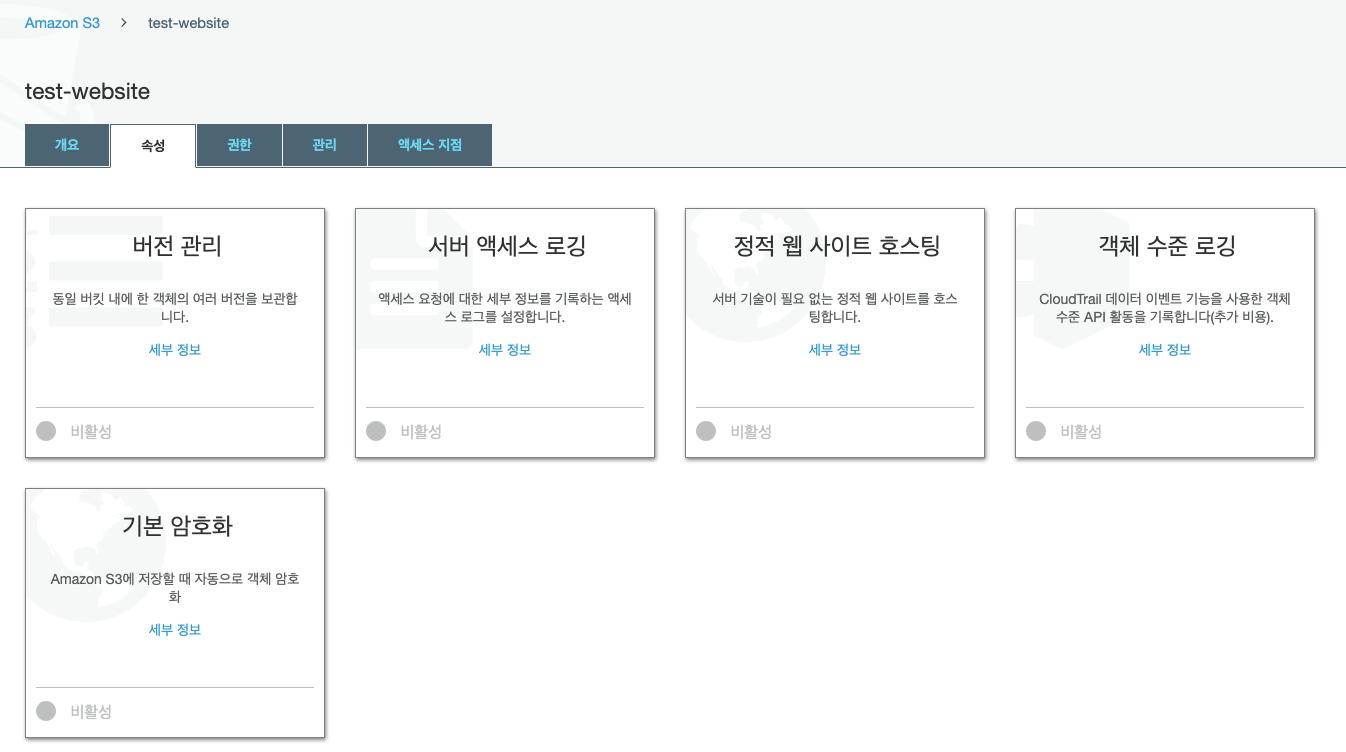
Task: Click the 객체 수준 로깅 status circle icon
Action: [1036, 431]
